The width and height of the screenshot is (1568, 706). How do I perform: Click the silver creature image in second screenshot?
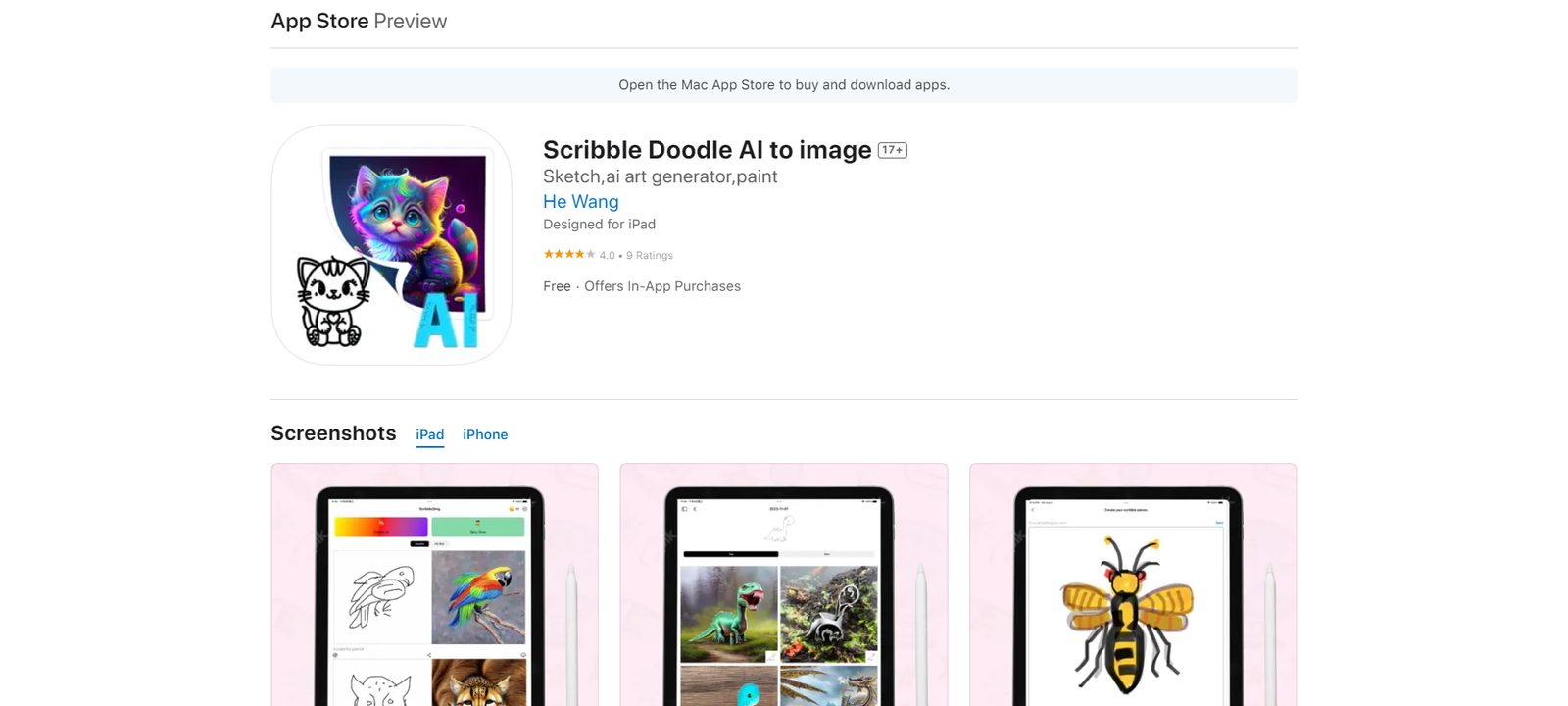(829, 613)
